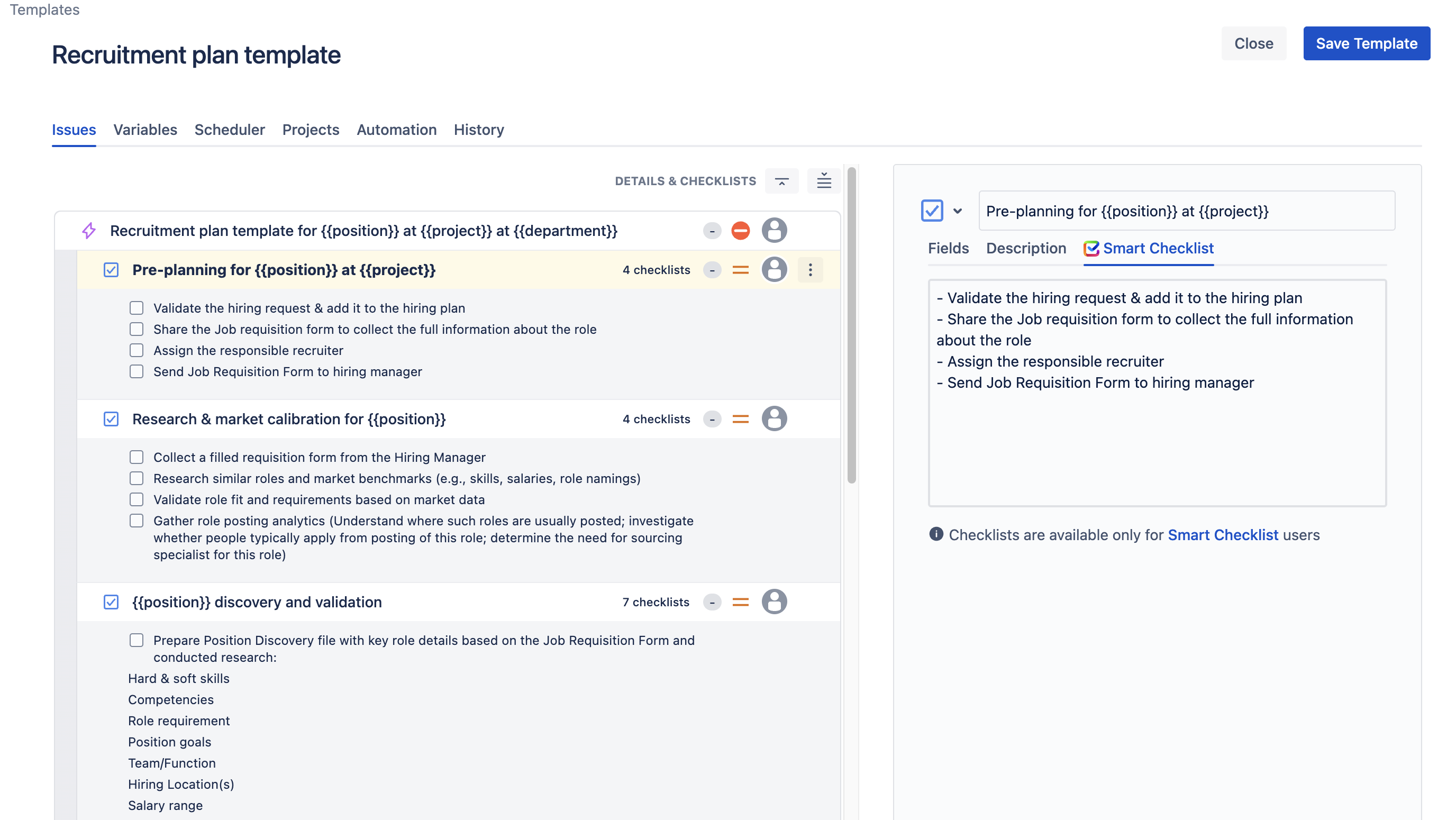
Task: Click the Hiring Location(s) line
Action: pyautogui.click(x=181, y=785)
